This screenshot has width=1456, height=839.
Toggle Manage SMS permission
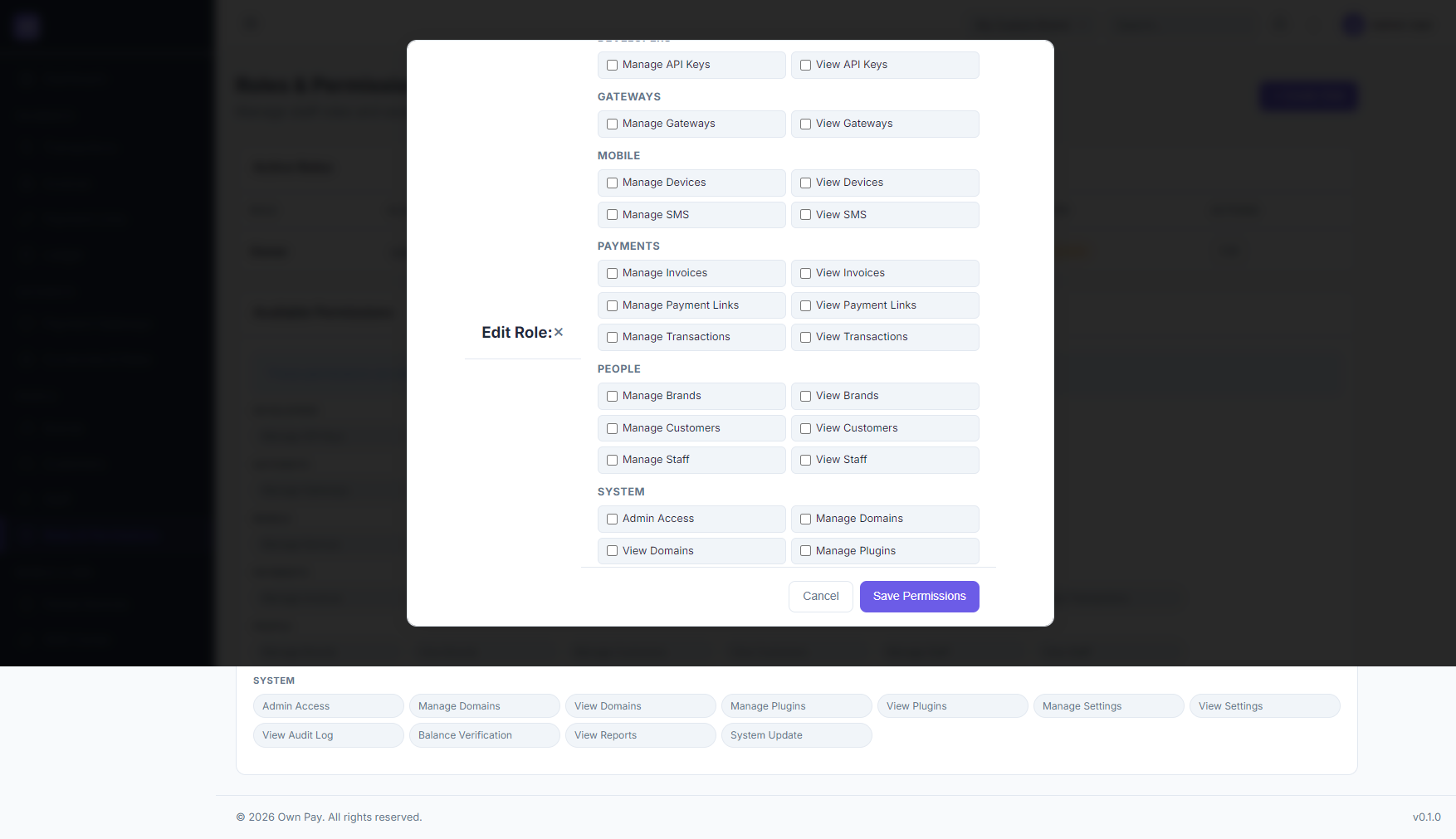click(x=612, y=215)
